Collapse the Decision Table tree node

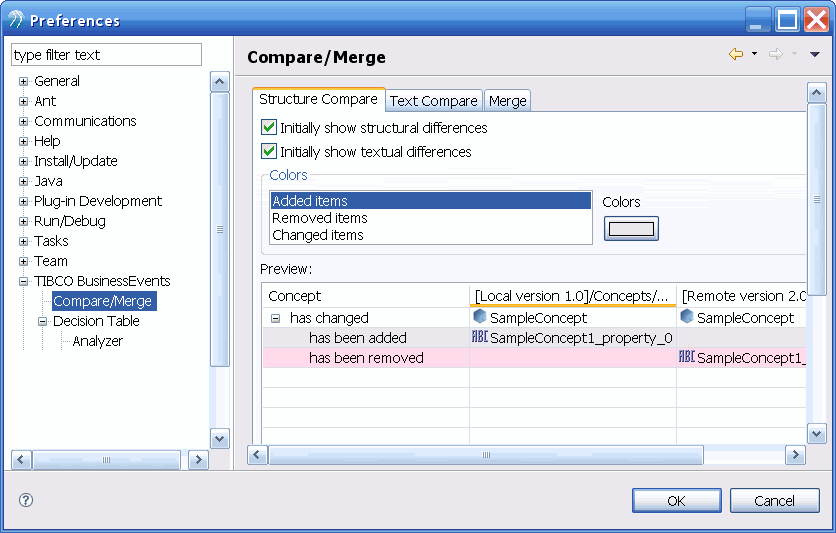(43, 321)
